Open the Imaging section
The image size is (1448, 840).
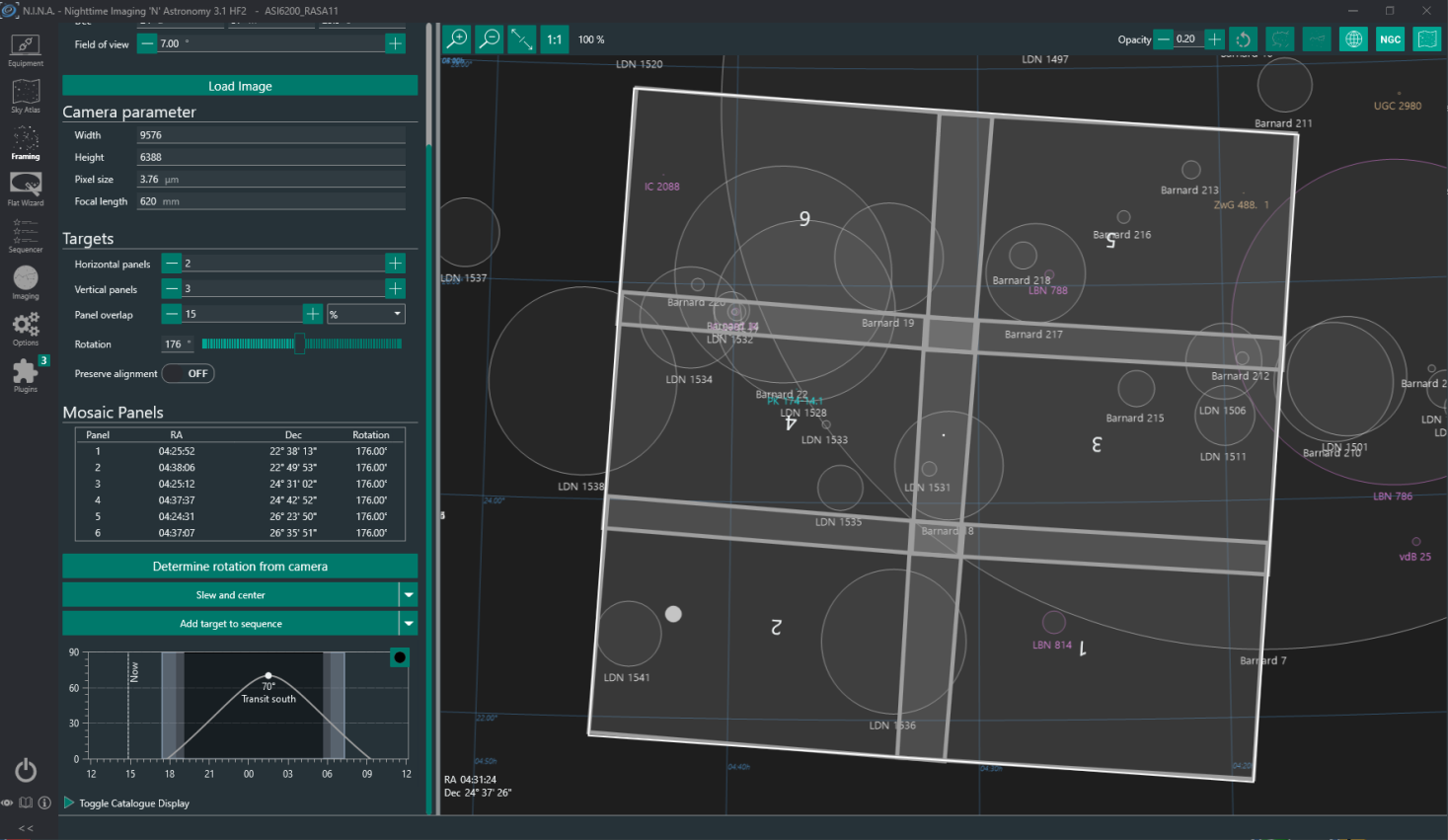click(26, 282)
